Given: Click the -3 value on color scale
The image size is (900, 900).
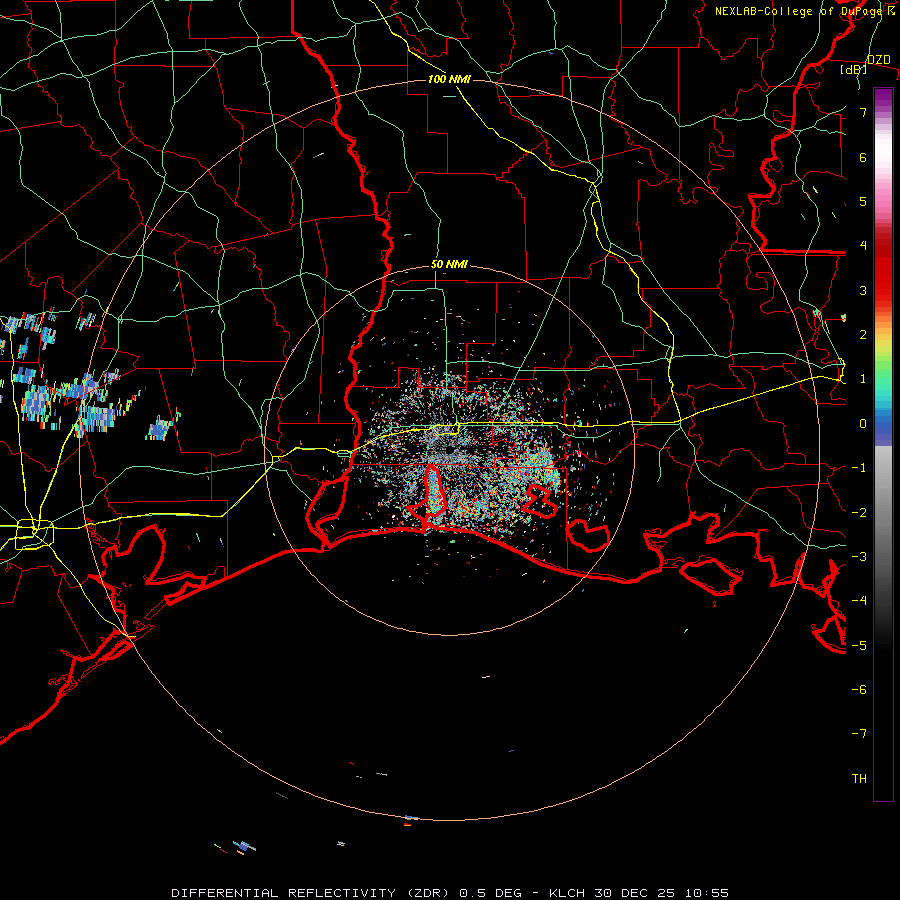Looking at the screenshot, I should pos(859,557).
